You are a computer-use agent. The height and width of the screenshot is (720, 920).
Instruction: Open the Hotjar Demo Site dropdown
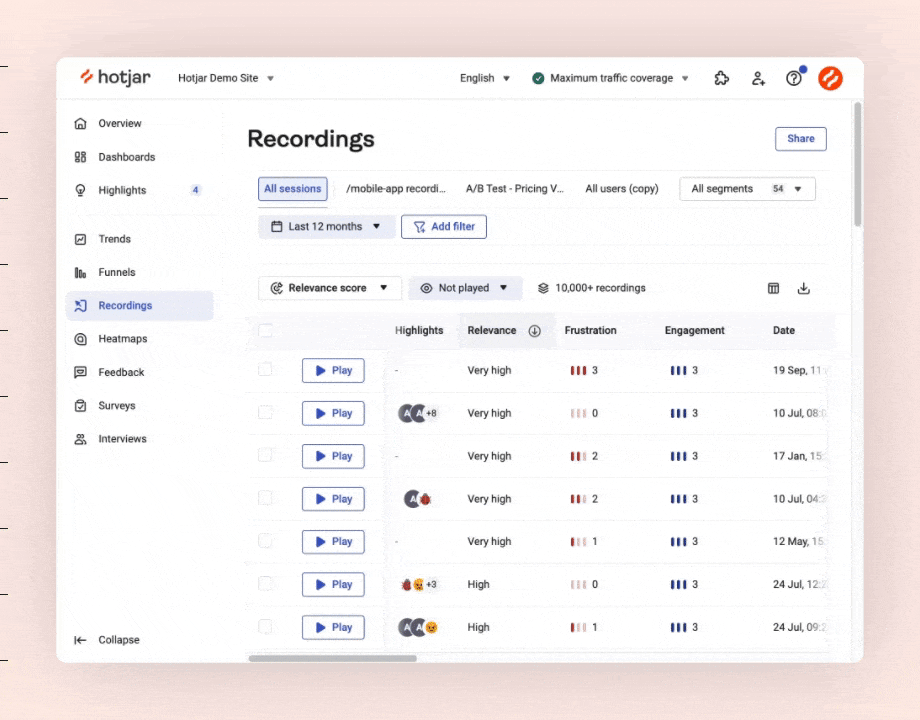(x=226, y=78)
